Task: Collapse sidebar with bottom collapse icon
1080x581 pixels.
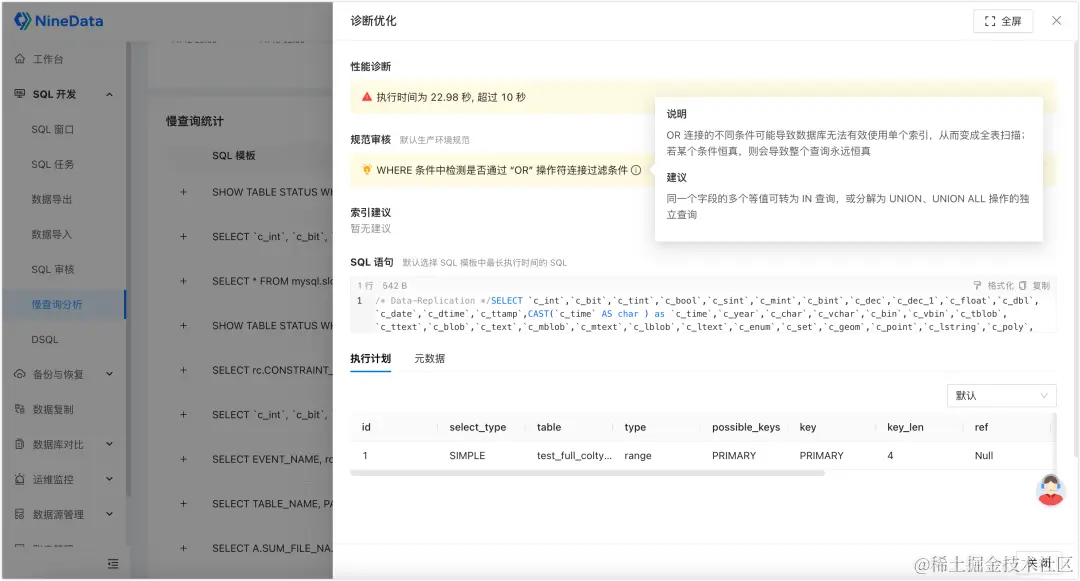Action: point(113,563)
